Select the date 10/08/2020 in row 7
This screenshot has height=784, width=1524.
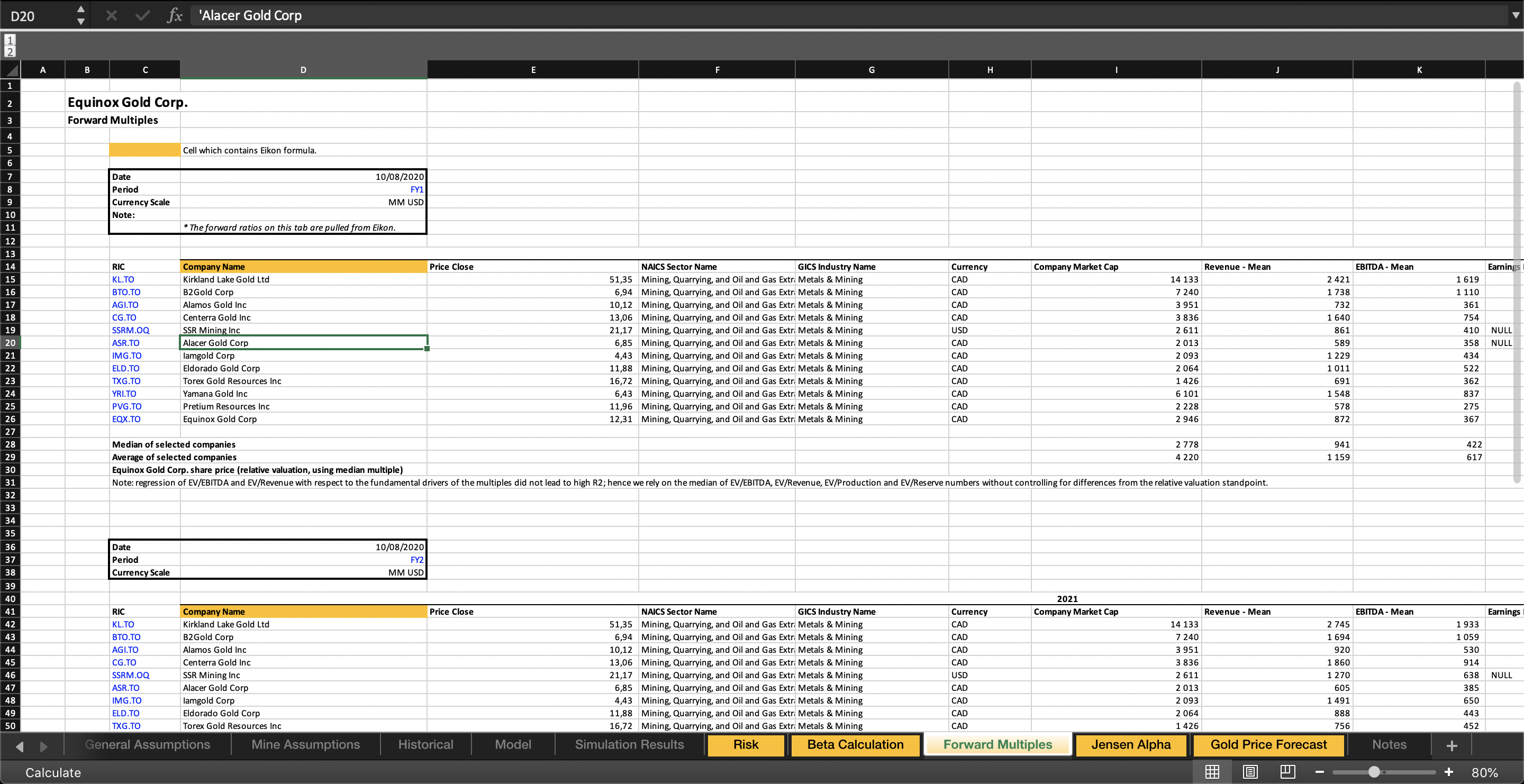(304, 177)
